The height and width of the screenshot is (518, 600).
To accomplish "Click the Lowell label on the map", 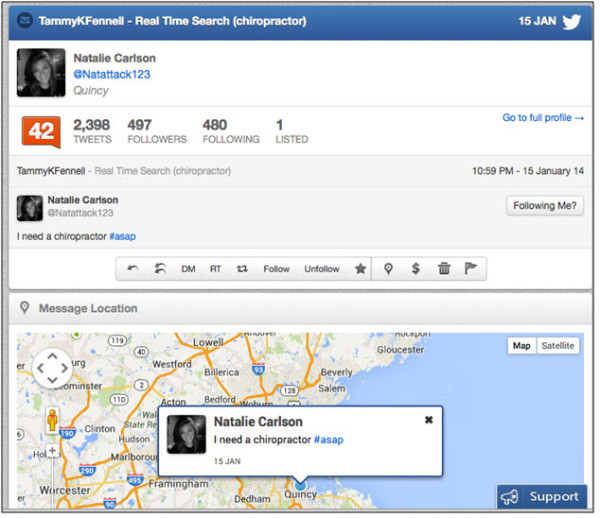I will [x=208, y=342].
